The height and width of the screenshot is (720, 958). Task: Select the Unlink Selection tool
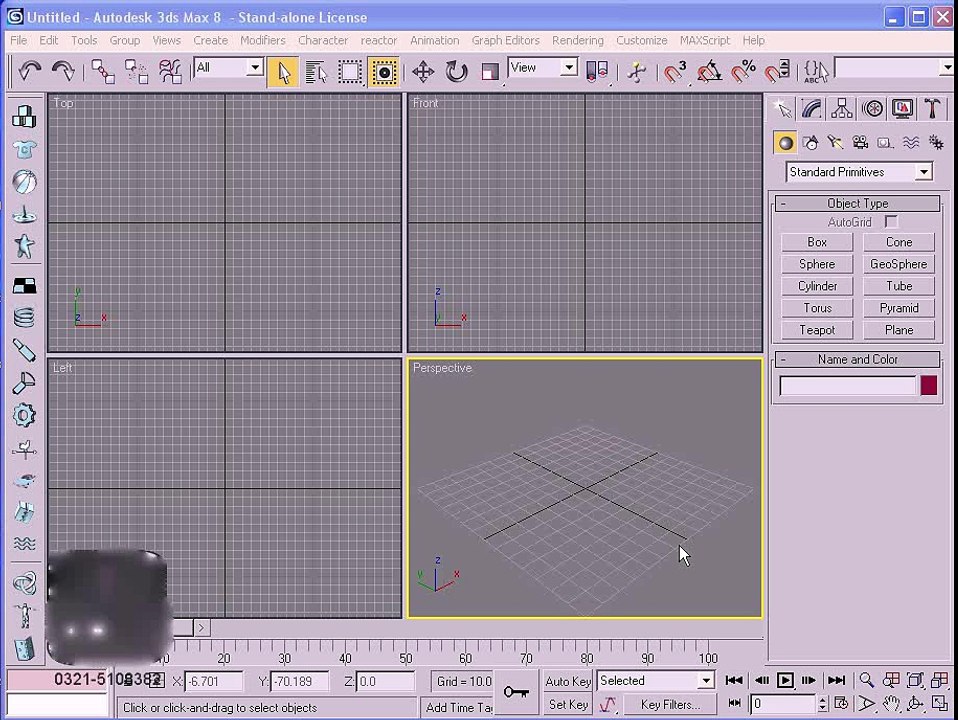(136, 72)
